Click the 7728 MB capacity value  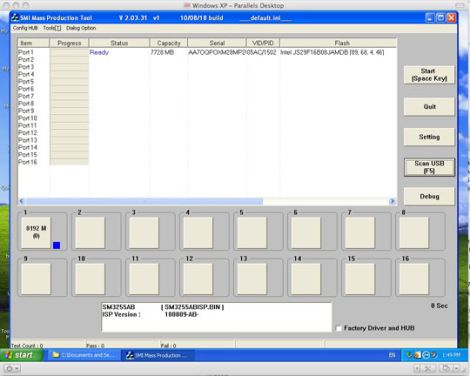point(162,52)
